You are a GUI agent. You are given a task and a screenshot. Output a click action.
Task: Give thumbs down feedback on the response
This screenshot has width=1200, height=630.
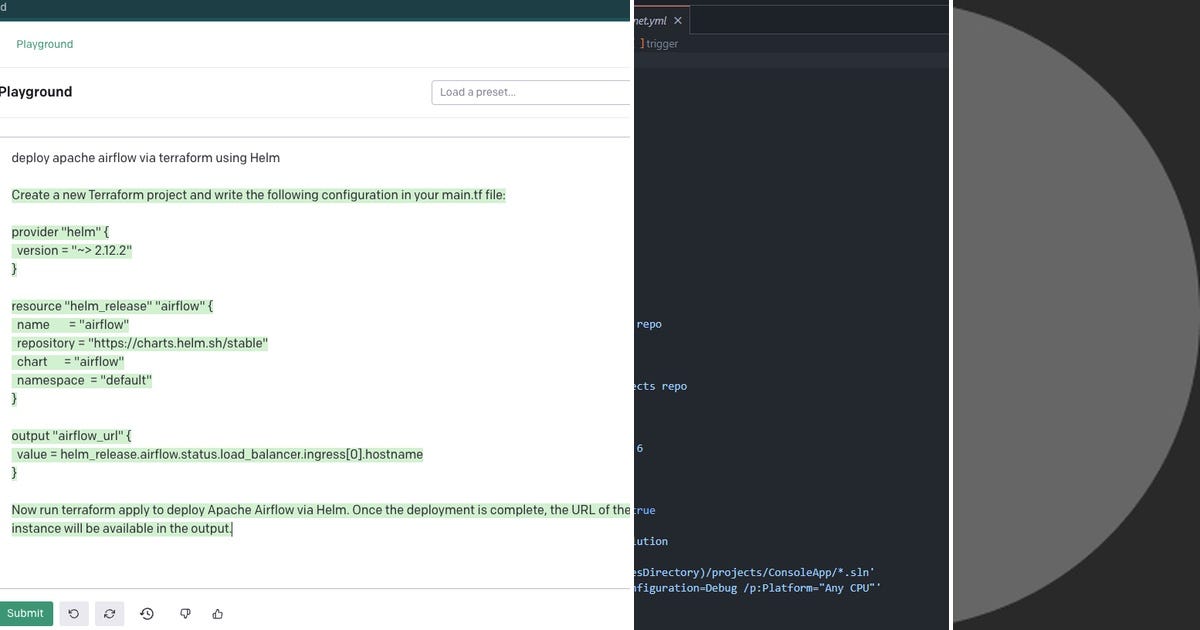coord(185,613)
